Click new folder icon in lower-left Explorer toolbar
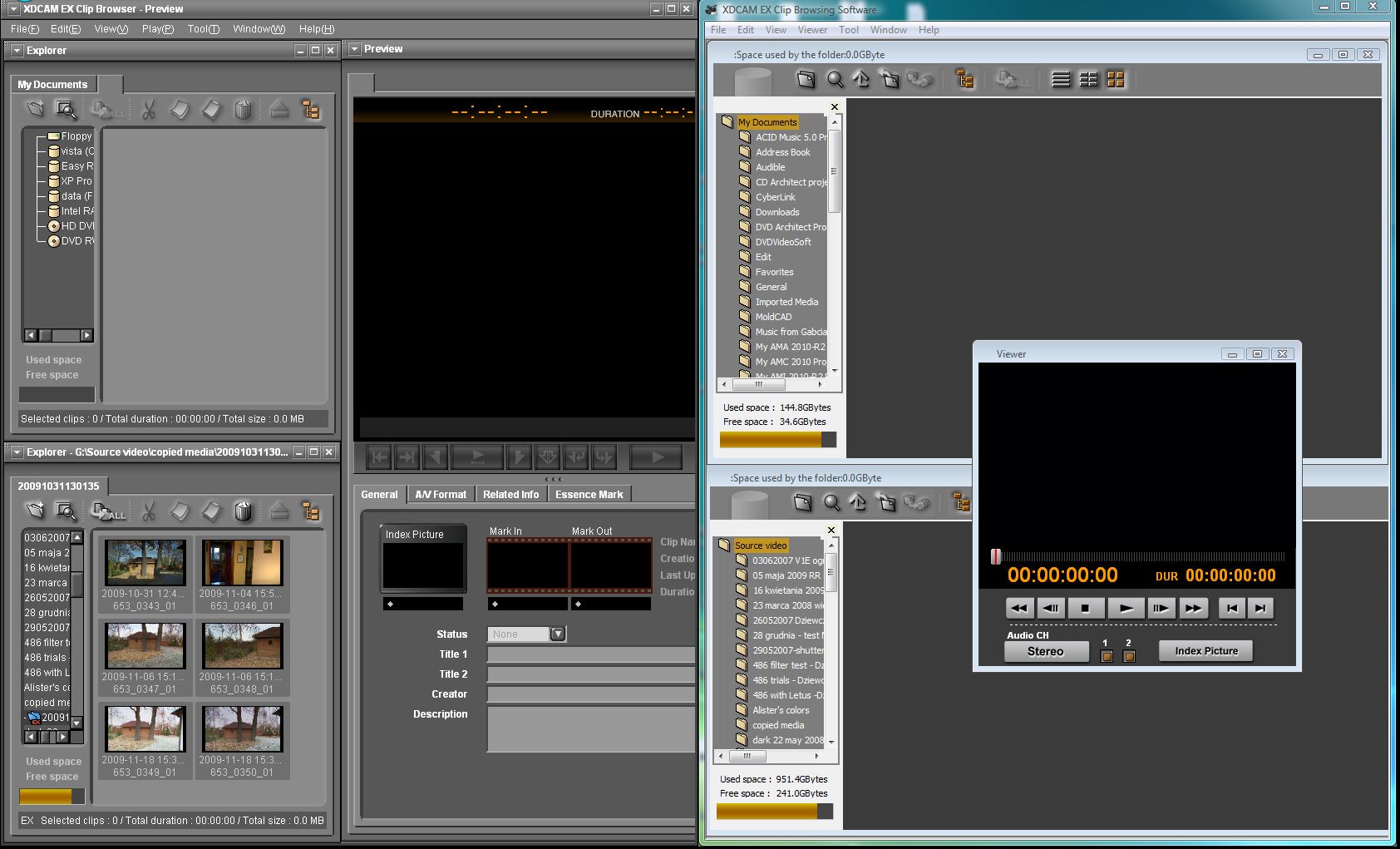This screenshot has width=1400, height=849. [x=35, y=511]
